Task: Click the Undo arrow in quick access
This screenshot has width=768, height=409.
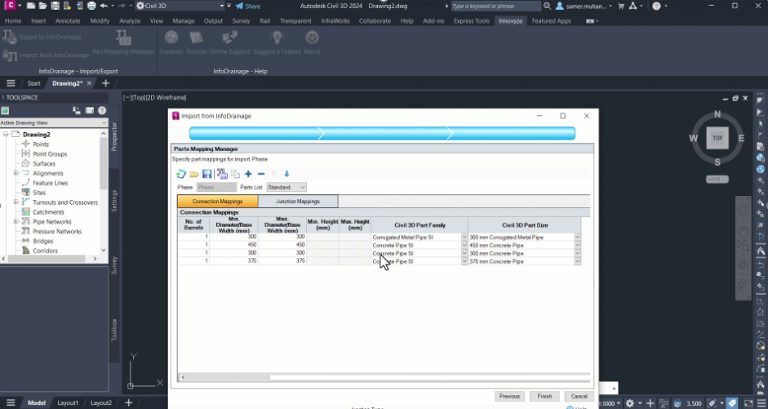Action: click(104, 6)
